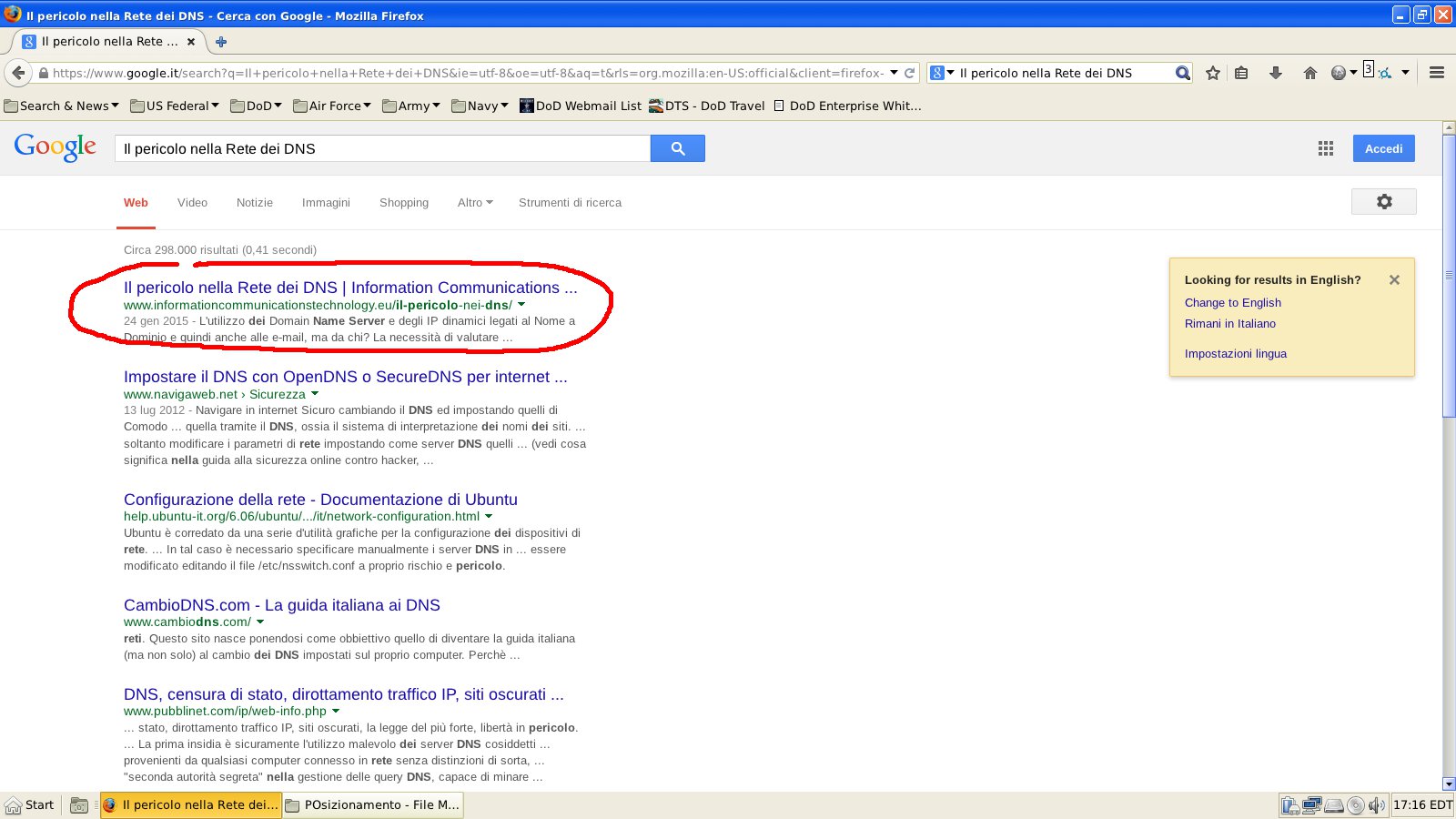Click the Rimani in Italiano link
The height and width of the screenshot is (819, 1456).
1230,323
